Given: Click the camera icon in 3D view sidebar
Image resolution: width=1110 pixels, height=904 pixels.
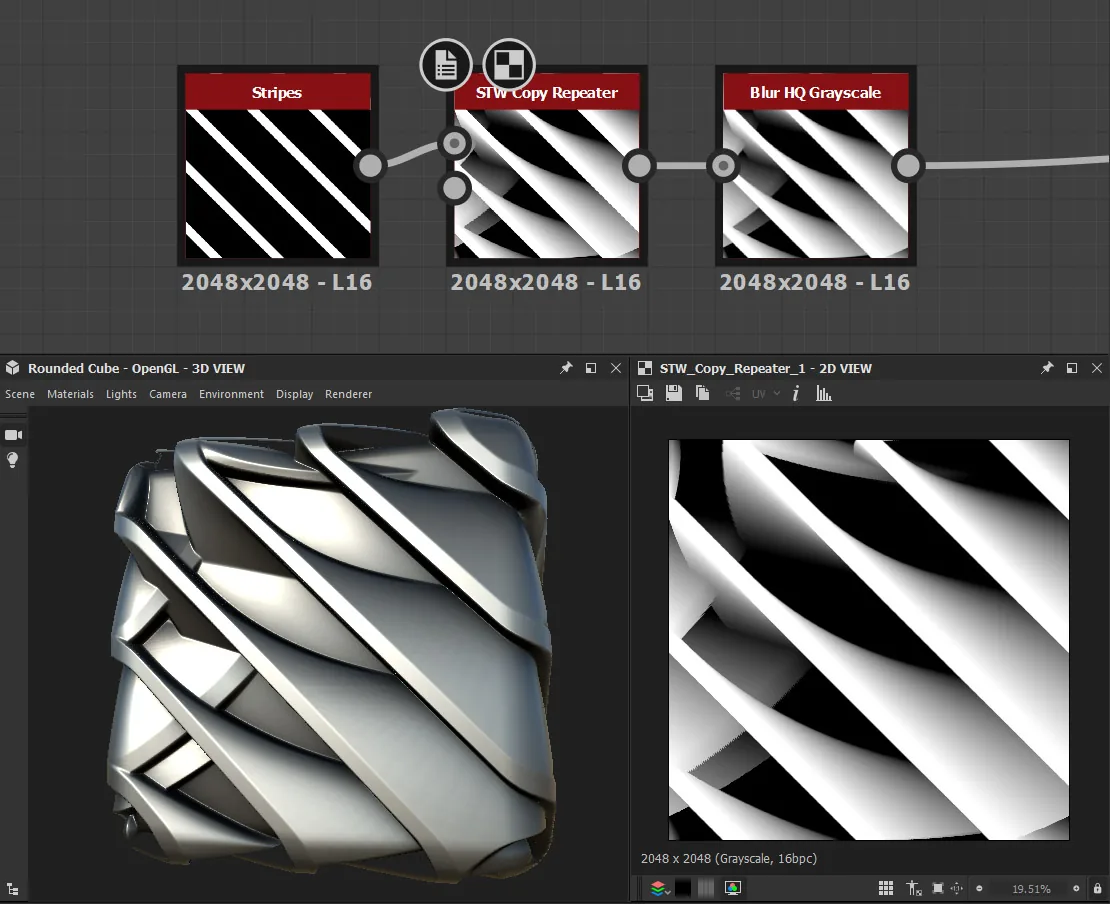Looking at the screenshot, I should (x=13, y=435).
